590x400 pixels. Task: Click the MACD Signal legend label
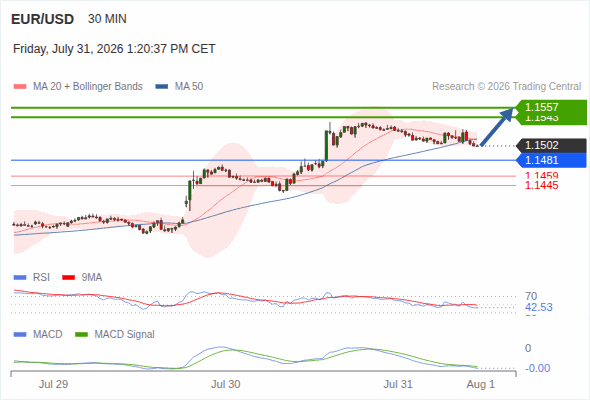(125, 335)
